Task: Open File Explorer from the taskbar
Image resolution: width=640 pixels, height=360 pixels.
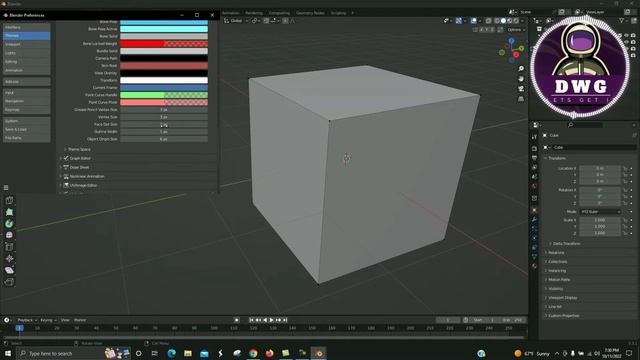Action: coord(188,353)
